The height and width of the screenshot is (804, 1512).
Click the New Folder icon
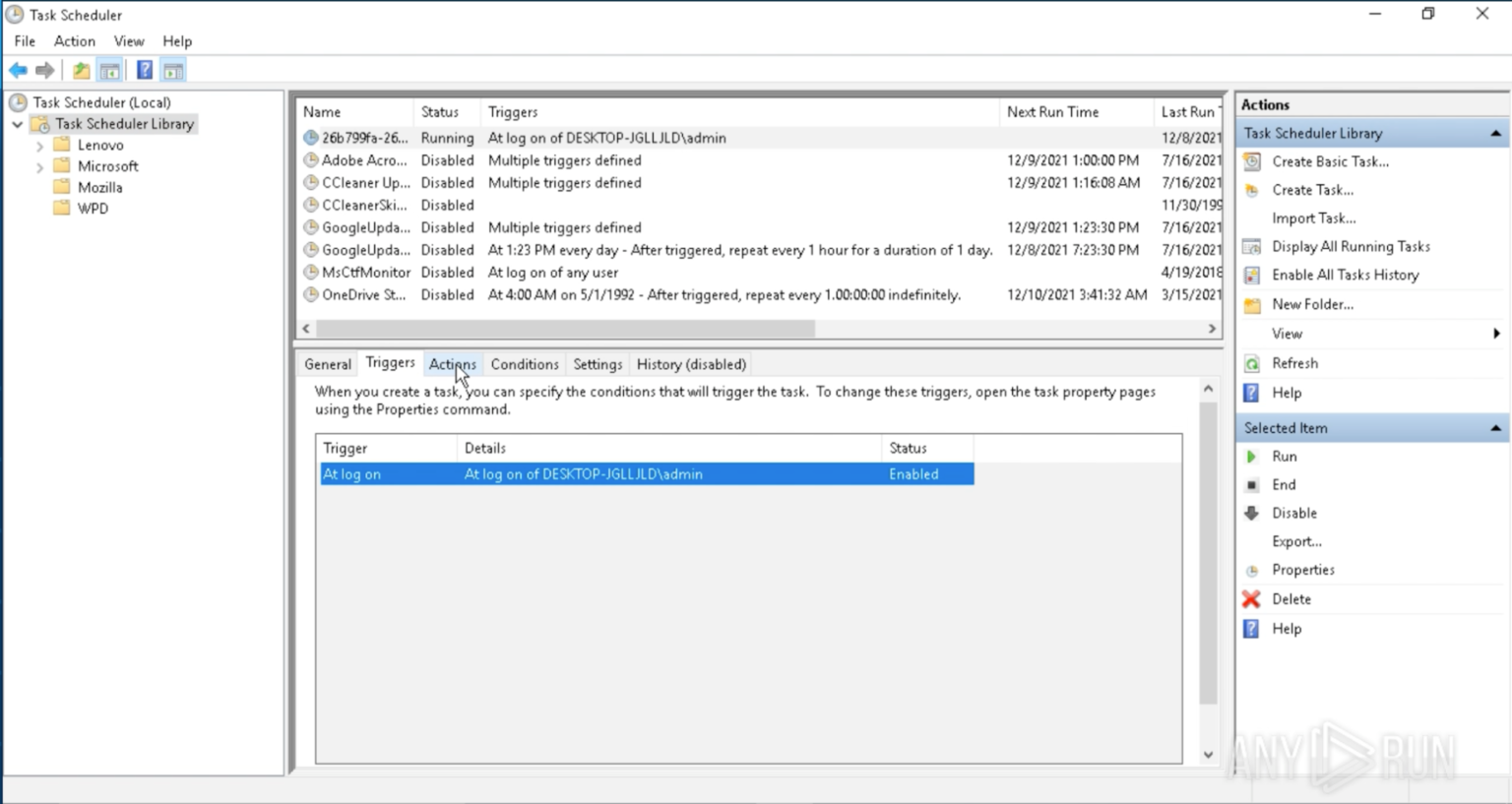pos(1252,304)
